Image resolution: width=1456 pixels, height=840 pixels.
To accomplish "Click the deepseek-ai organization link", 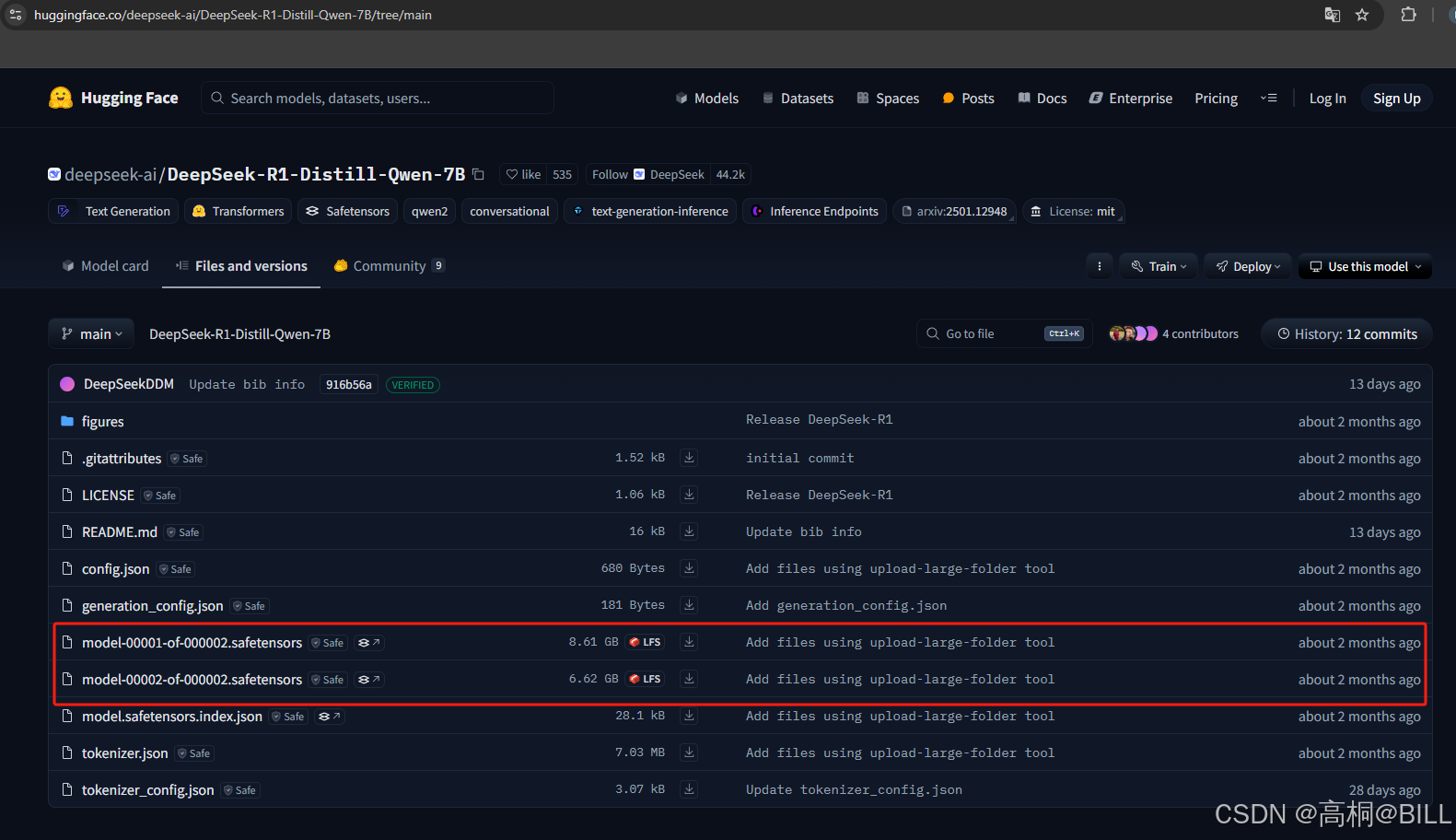I will tap(111, 174).
